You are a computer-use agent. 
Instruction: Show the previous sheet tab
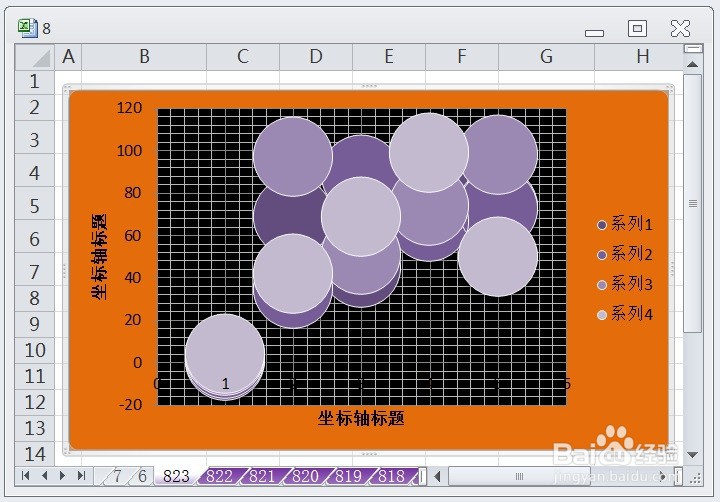point(45,476)
